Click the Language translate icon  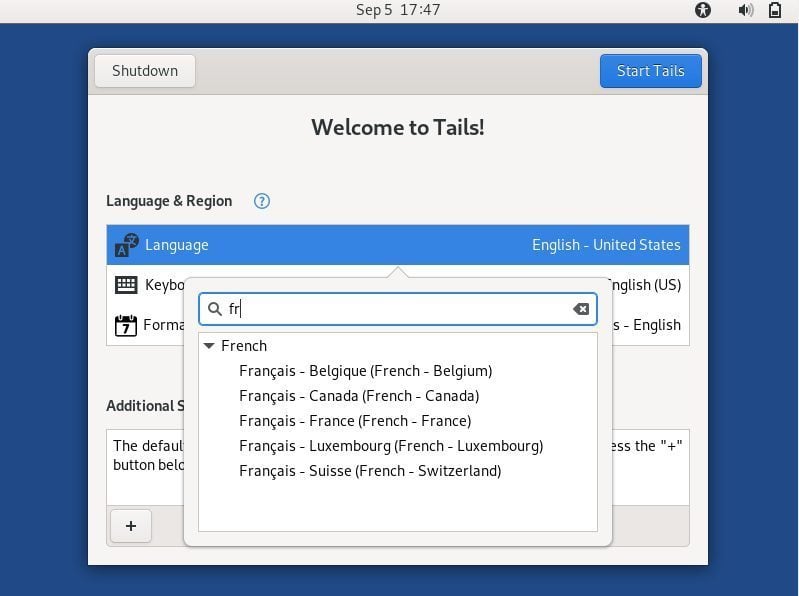click(126, 245)
